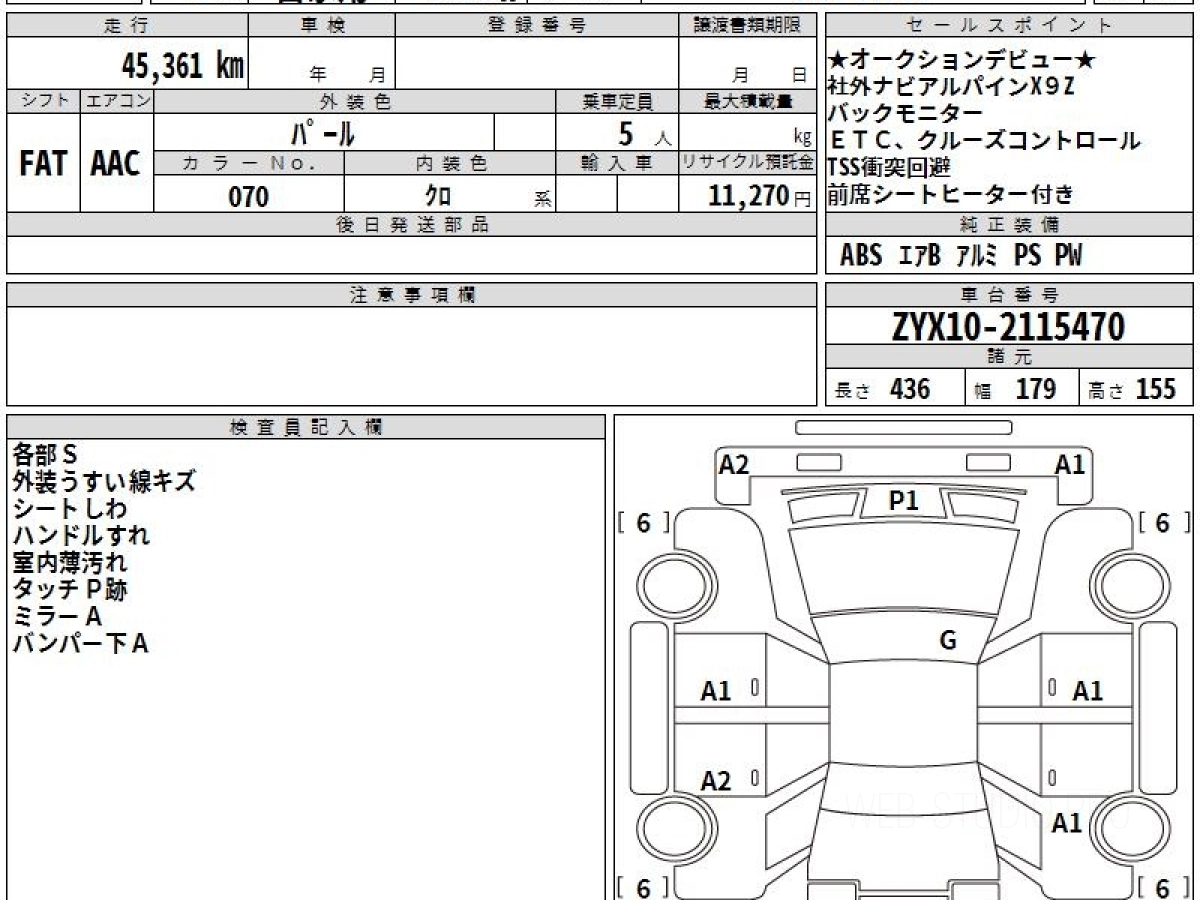This screenshot has width=1200, height=900.
Task: Select the ETC、クルーズコントロール line
Action: click(x=985, y=140)
